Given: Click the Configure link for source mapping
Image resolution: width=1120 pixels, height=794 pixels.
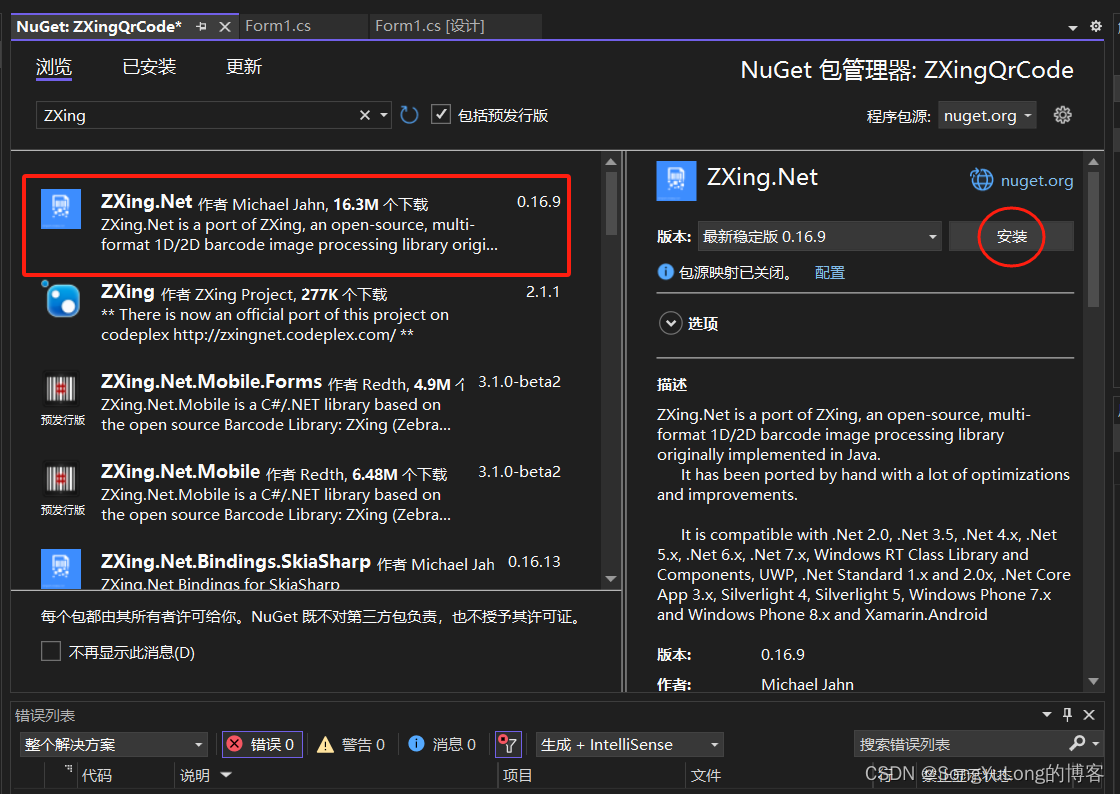Looking at the screenshot, I should pyautogui.click(x=829, y=272).
